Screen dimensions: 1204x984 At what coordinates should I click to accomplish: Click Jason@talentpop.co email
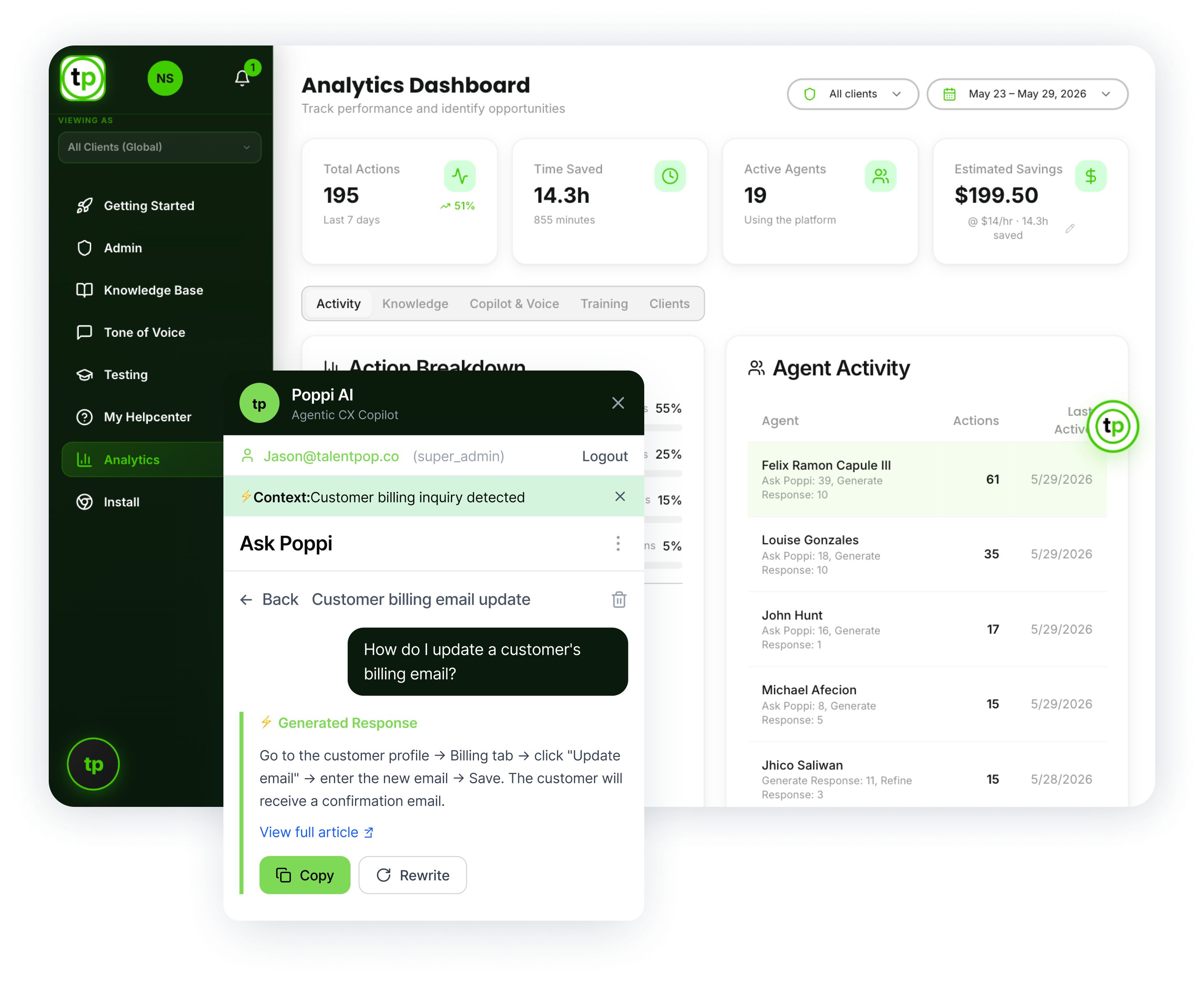click(331, 456)
